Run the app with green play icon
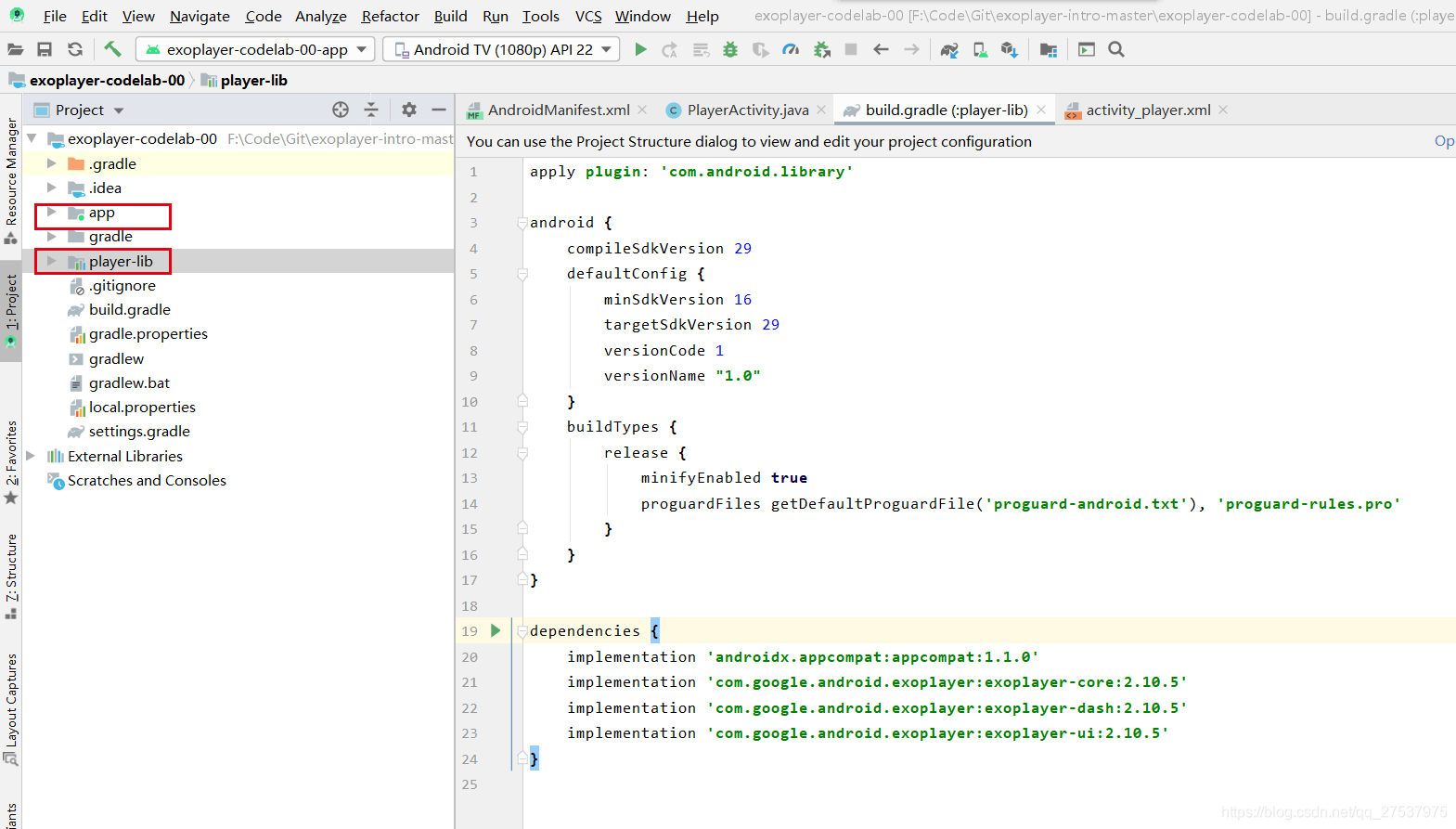Viewport: 1456px width, 829px height. point(640,49)
